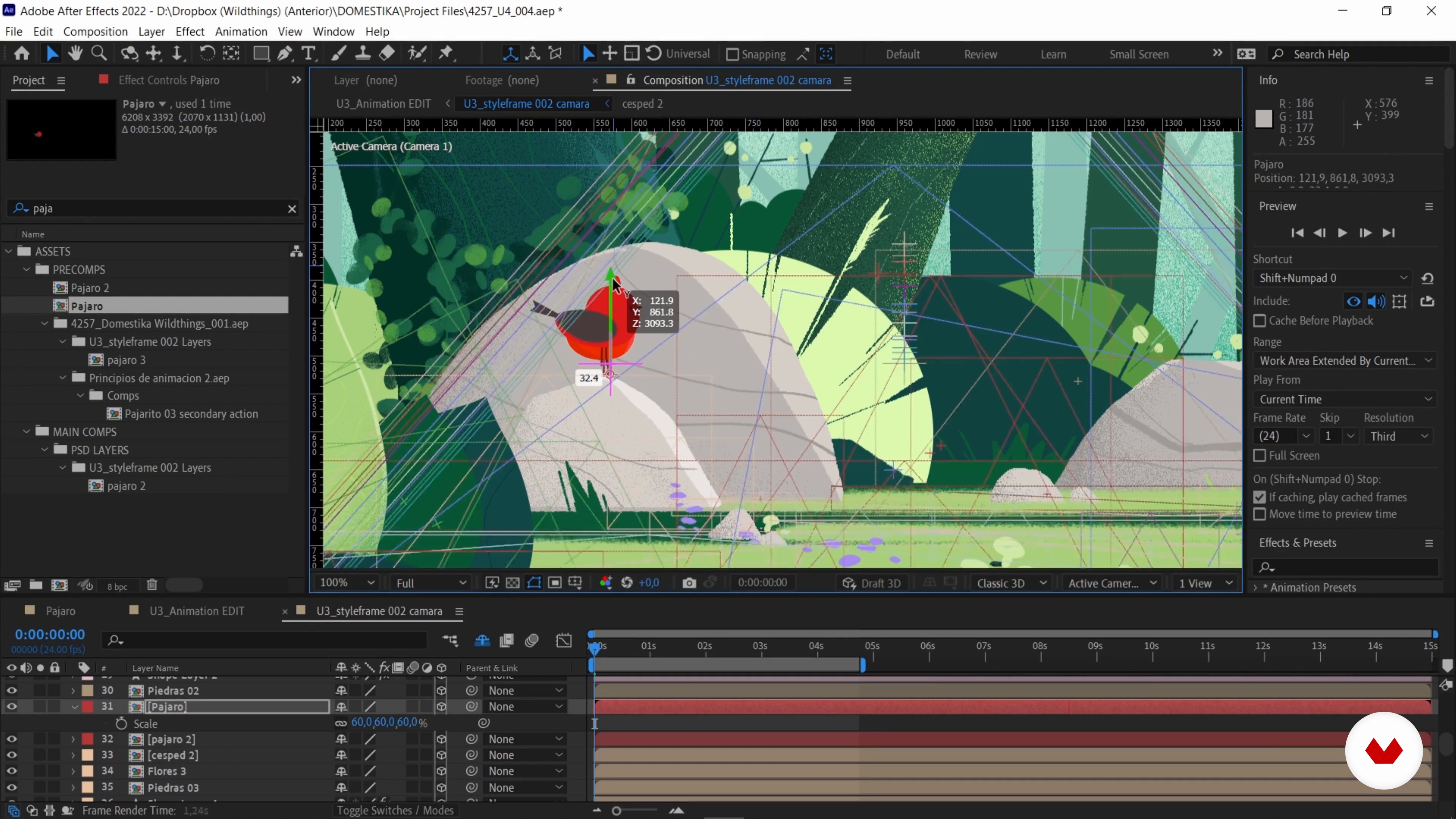The width and height of the screenshot is (1456, 819).
Task: Open the Effect menu
Action: tap(189, 31)
